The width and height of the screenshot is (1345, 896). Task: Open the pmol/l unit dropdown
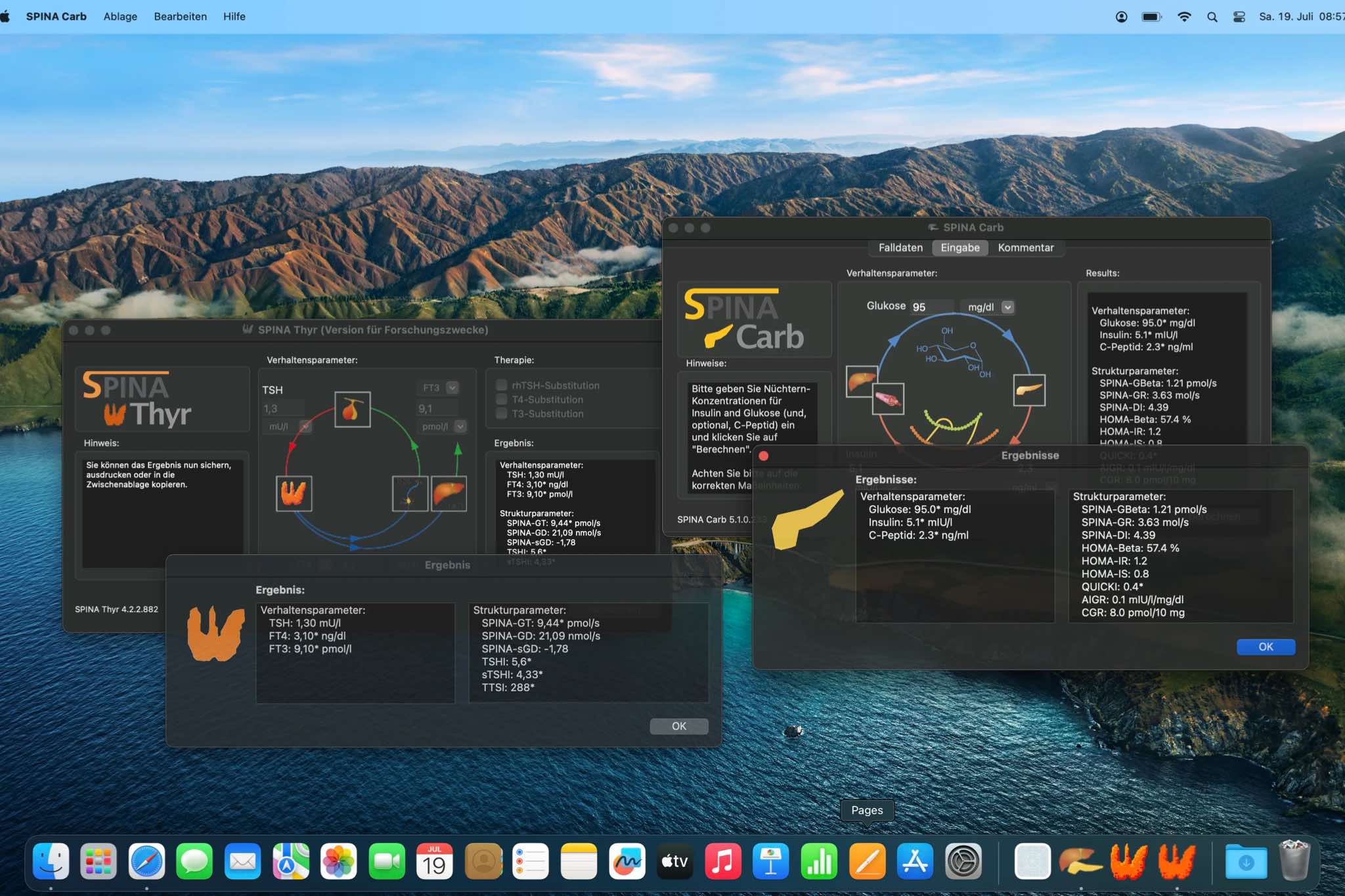coord(460,427)
